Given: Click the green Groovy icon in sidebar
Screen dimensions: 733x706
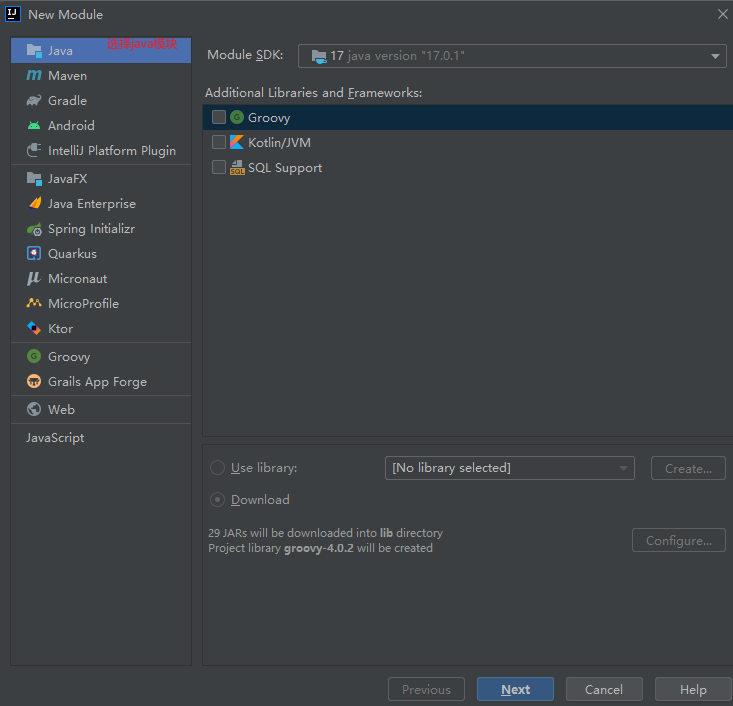Looking at the screenshot, I should tap(34, 356).
